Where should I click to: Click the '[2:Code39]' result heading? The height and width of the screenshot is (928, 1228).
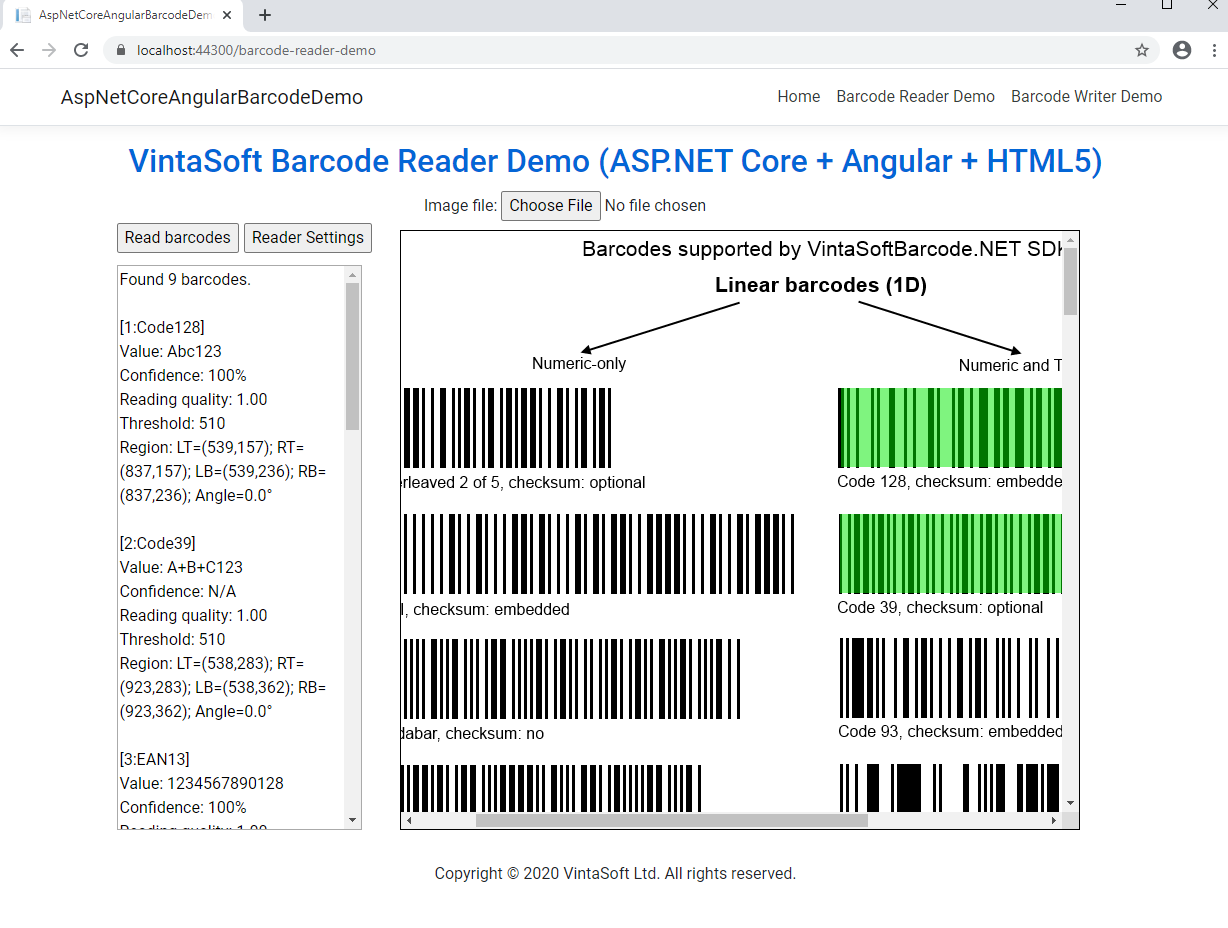158,543
